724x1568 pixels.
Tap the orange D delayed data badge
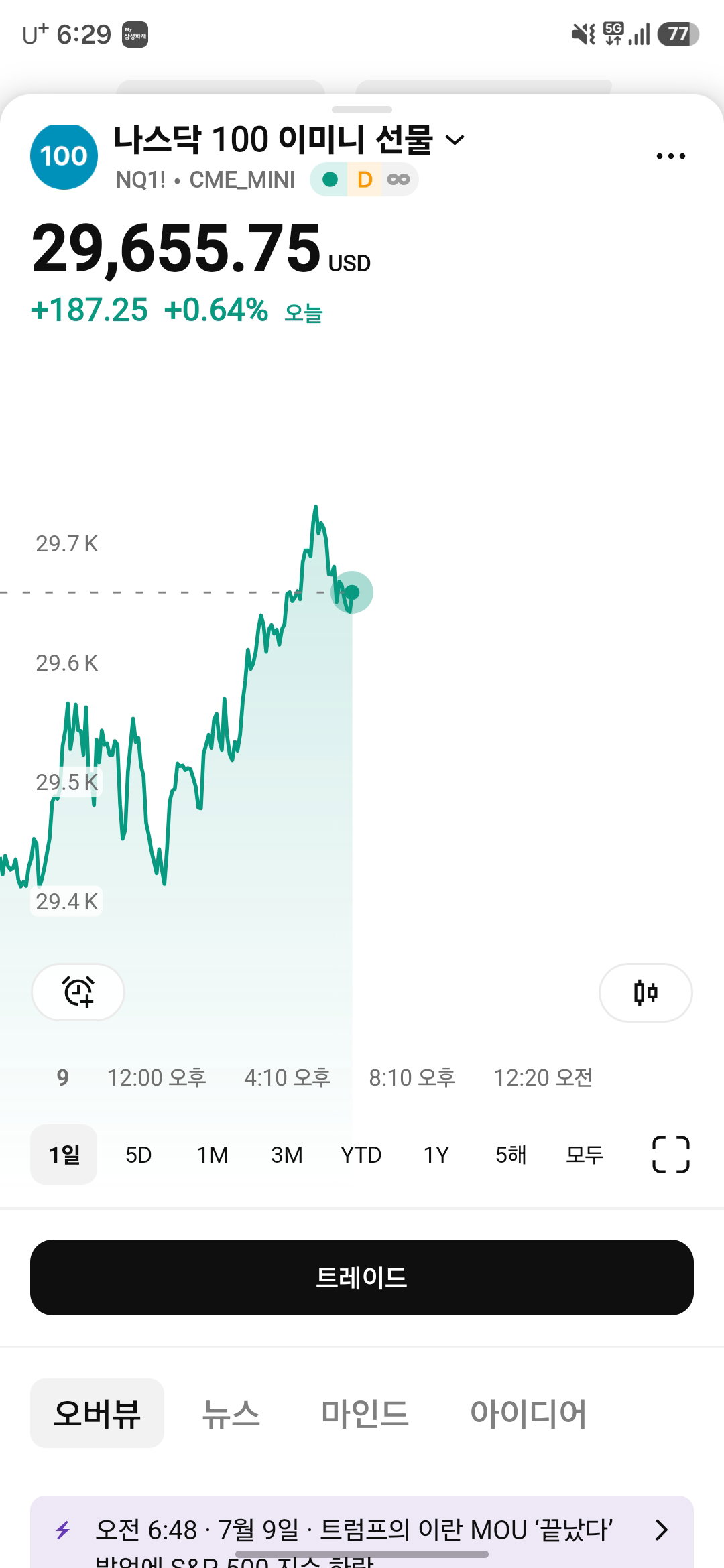pyautogui.click(x=365, y=180)
